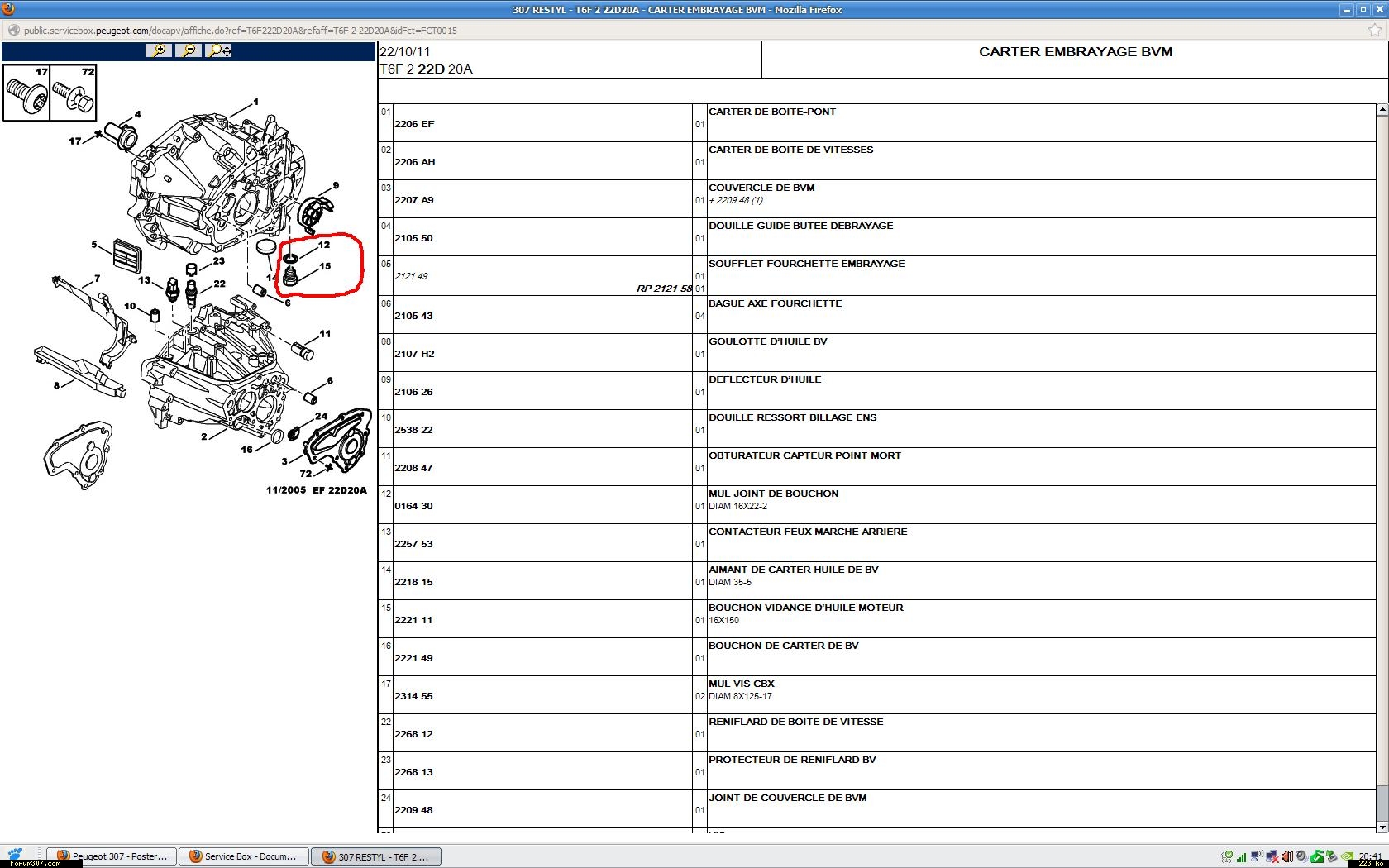Viewport: 1389px width, 868px height.
Task: Click SOUFFLET FOURCHETTE EMBRAYAGE description
Action: click(806, 264)
